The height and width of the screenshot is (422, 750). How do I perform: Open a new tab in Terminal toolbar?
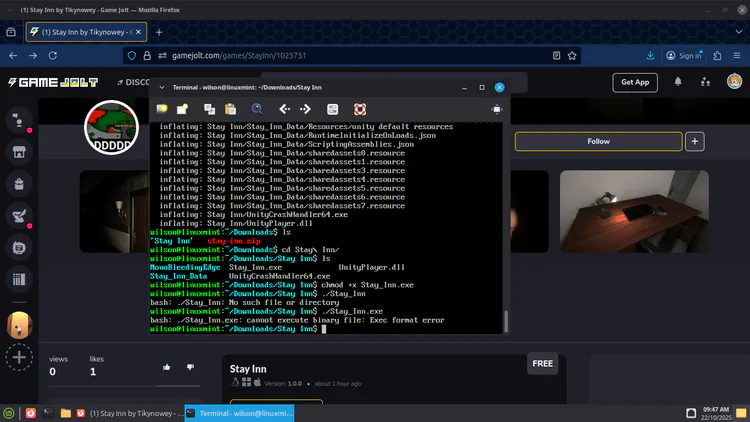click(162, 109)
